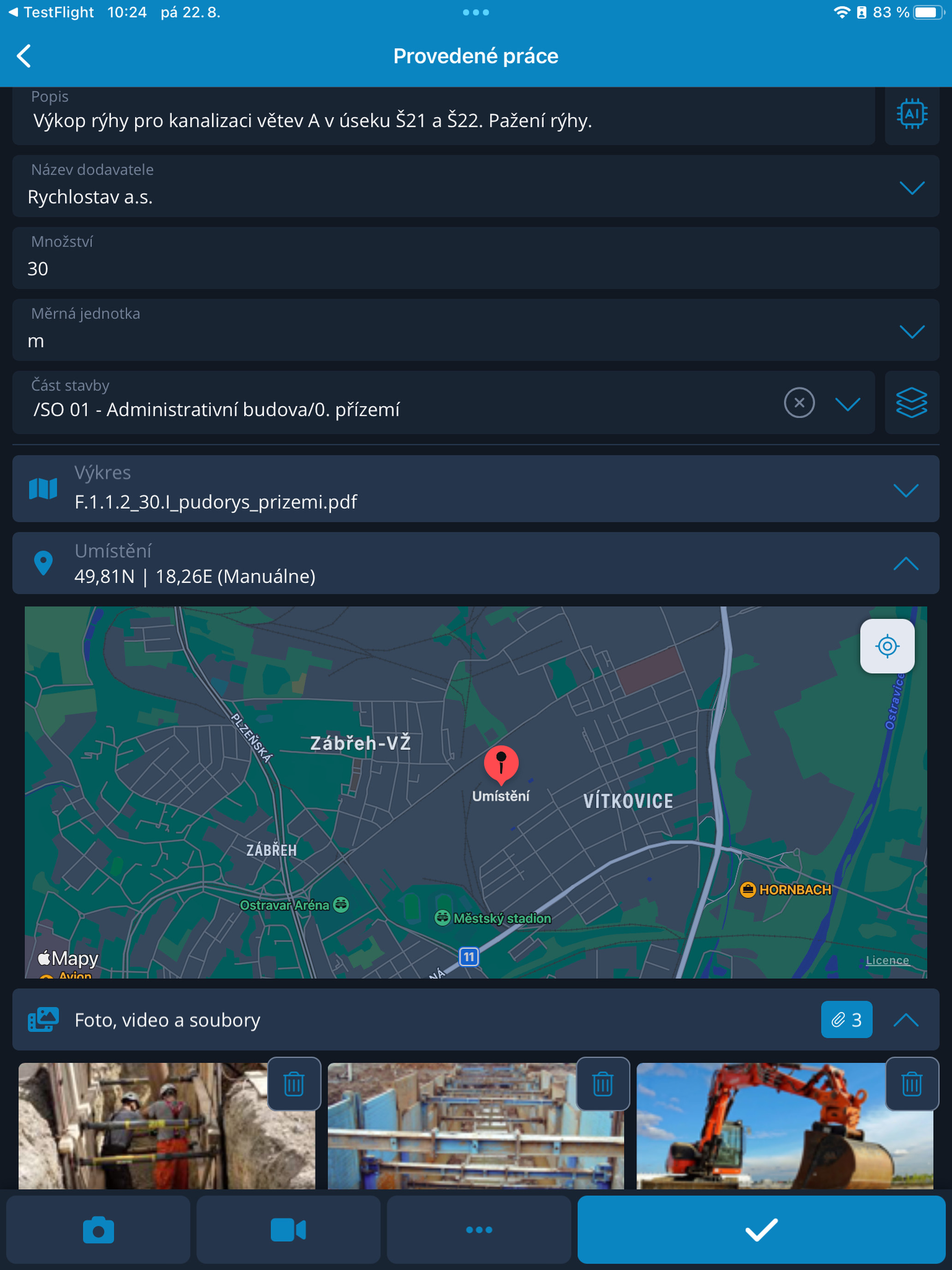Edit the Popis description field
This screenshot has height=1270, width=952.
tap(443, 116)
